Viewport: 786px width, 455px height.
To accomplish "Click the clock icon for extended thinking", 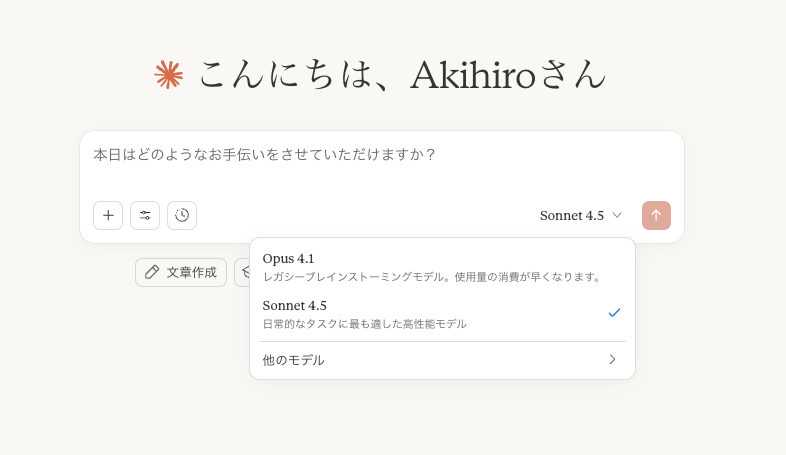I will coord(182,215).
